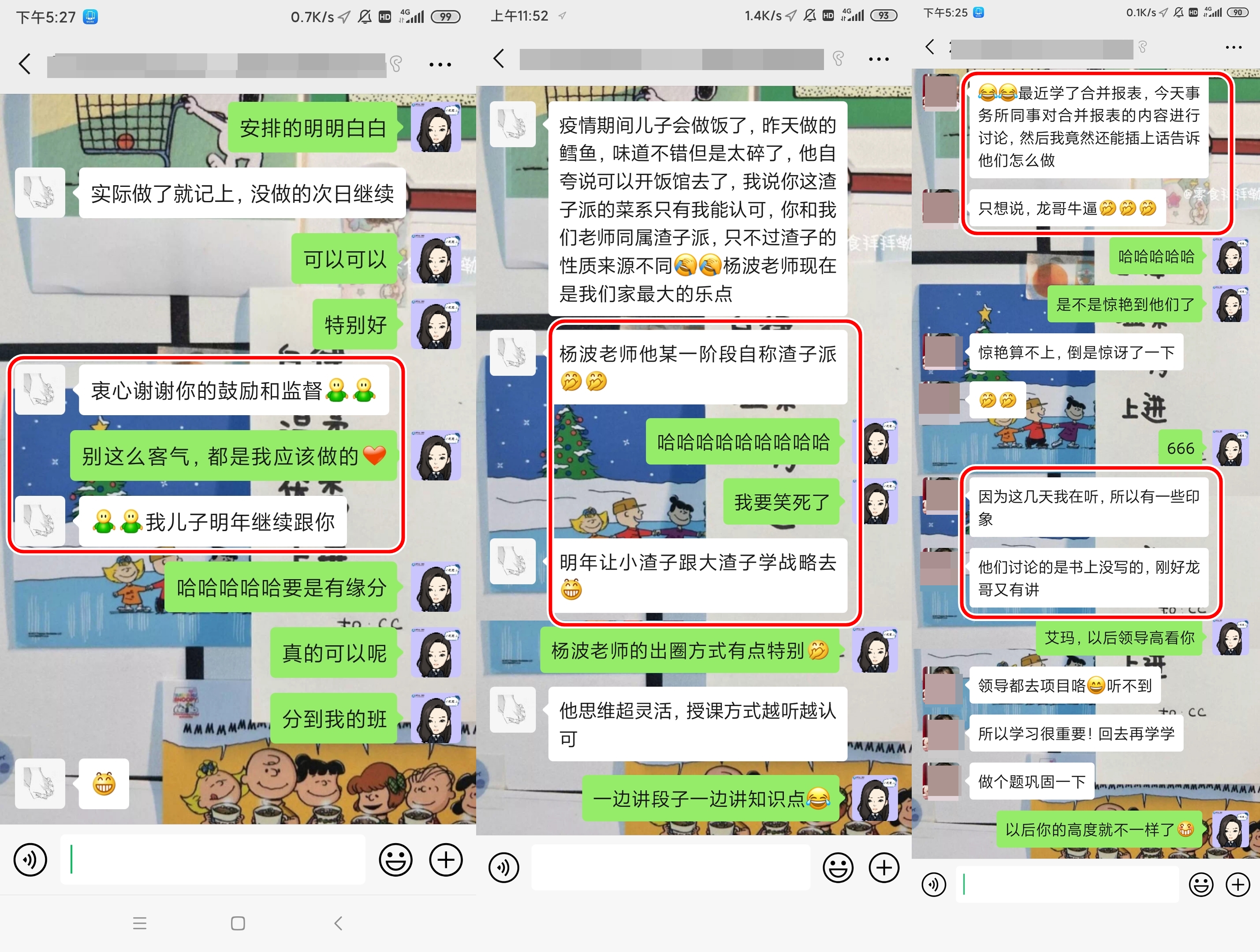
Task: Tap the voice input icon in the left chat
Action: point(31,860)
